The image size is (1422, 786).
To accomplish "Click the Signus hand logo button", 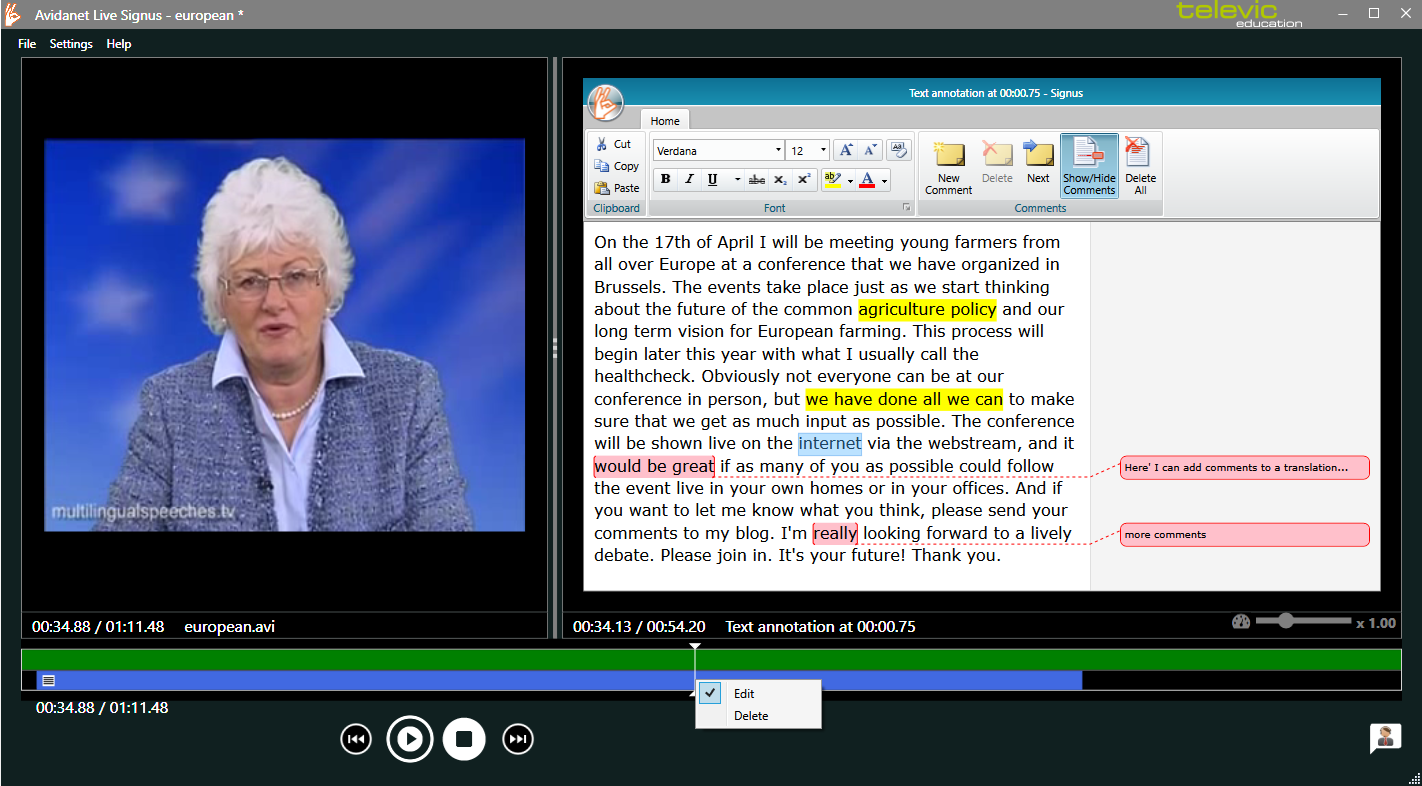I will 605,102.
